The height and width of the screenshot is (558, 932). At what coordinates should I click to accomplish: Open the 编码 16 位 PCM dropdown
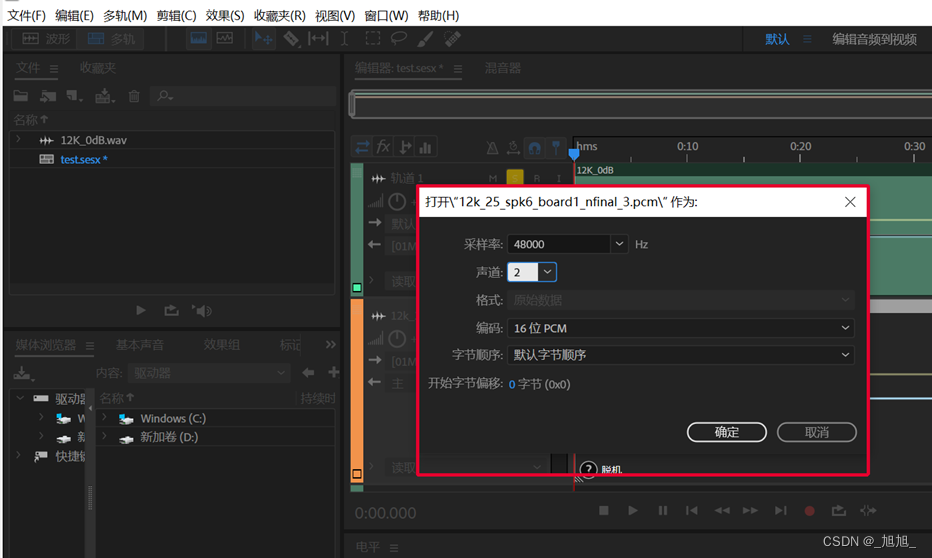[x=681, y=328]
